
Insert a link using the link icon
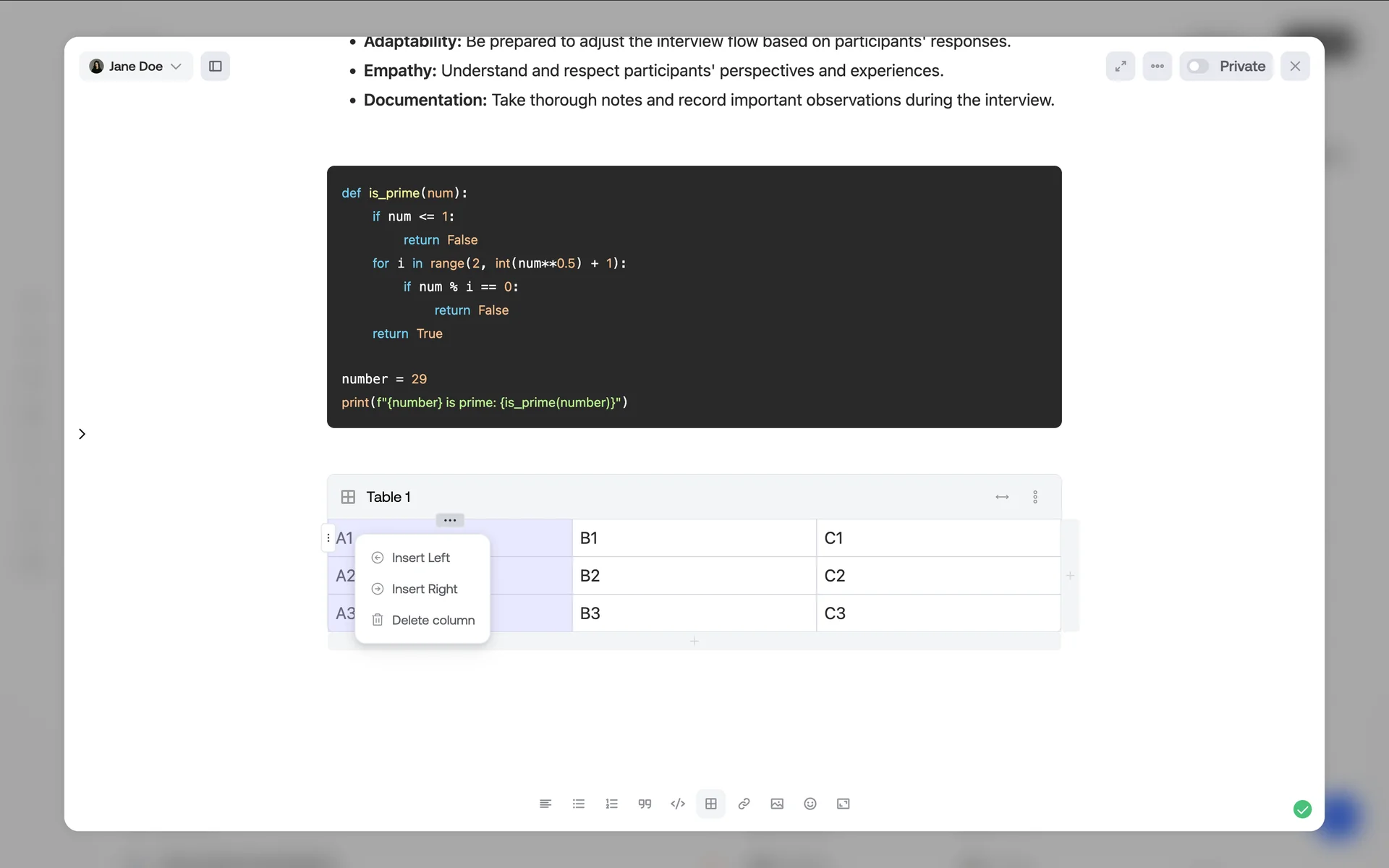[744, 804]
